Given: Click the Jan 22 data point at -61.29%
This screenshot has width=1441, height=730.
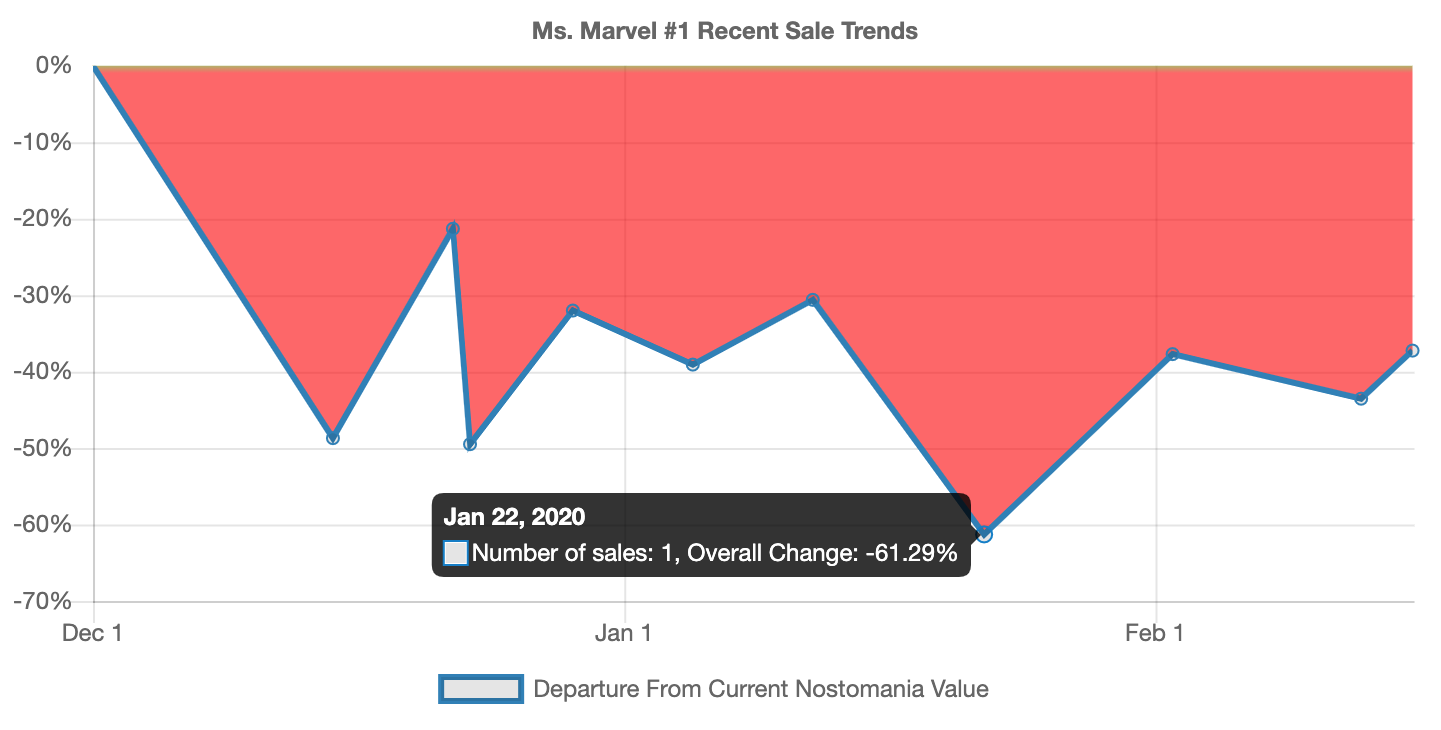Looking at the screenshot, I should pos(985,534).
